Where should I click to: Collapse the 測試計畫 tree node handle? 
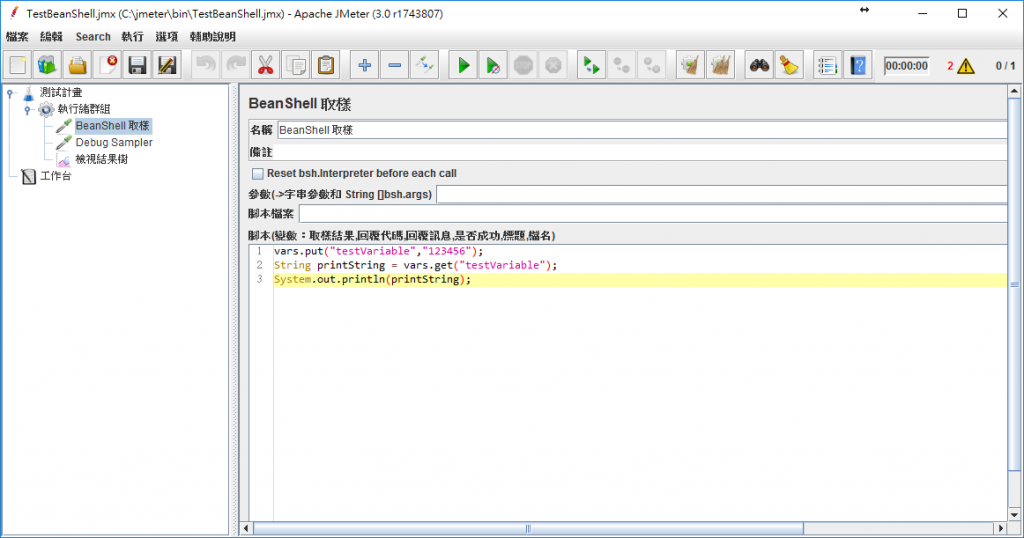(x=10, y=93)
